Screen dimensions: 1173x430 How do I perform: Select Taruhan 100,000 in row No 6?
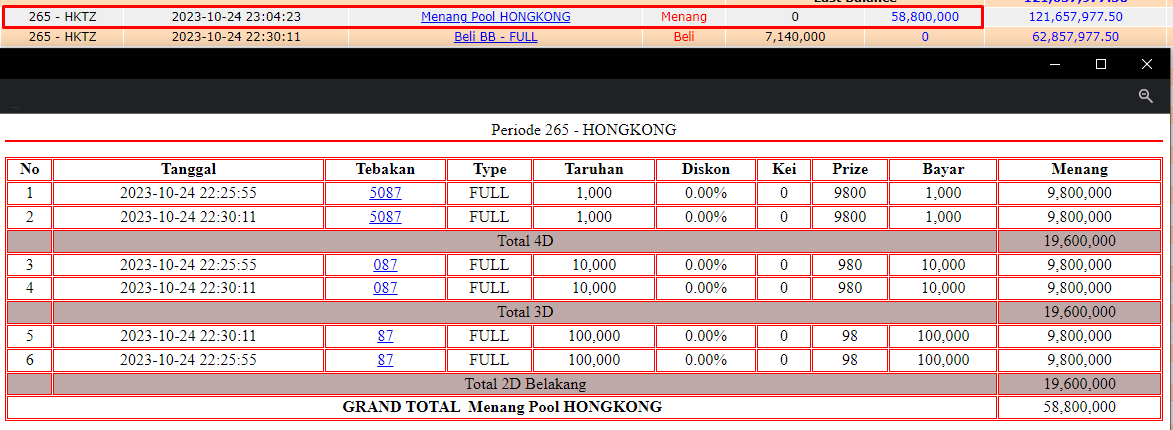point(594,360)
